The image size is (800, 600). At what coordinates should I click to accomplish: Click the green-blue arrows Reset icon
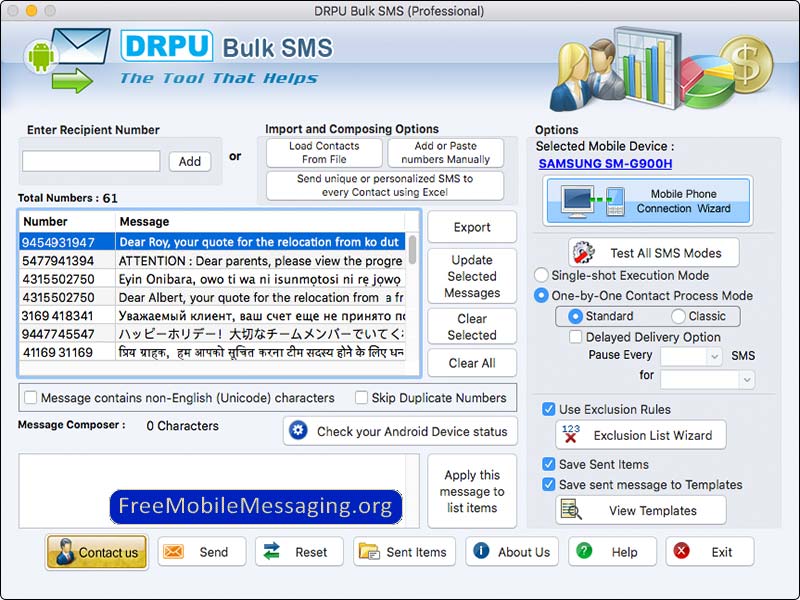point(271,552)
